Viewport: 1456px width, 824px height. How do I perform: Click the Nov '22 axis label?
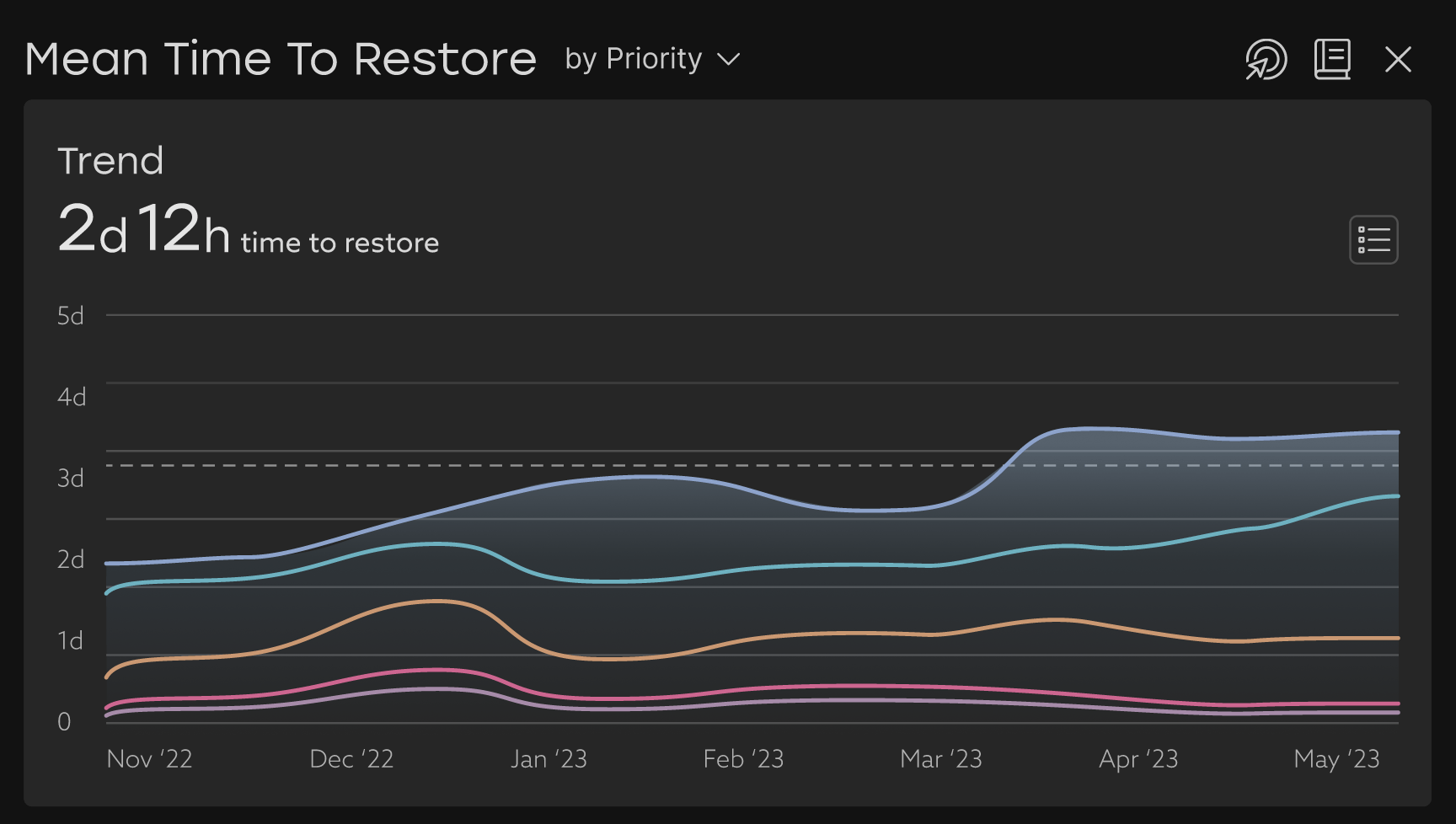point(149,759)
